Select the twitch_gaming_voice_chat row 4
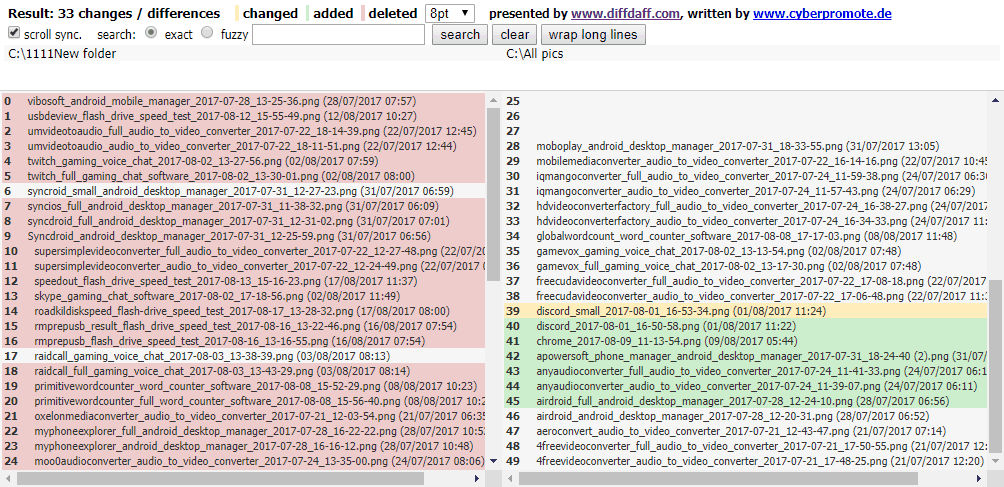Viewport: 1004px width, 487px height. coord(243,161)
